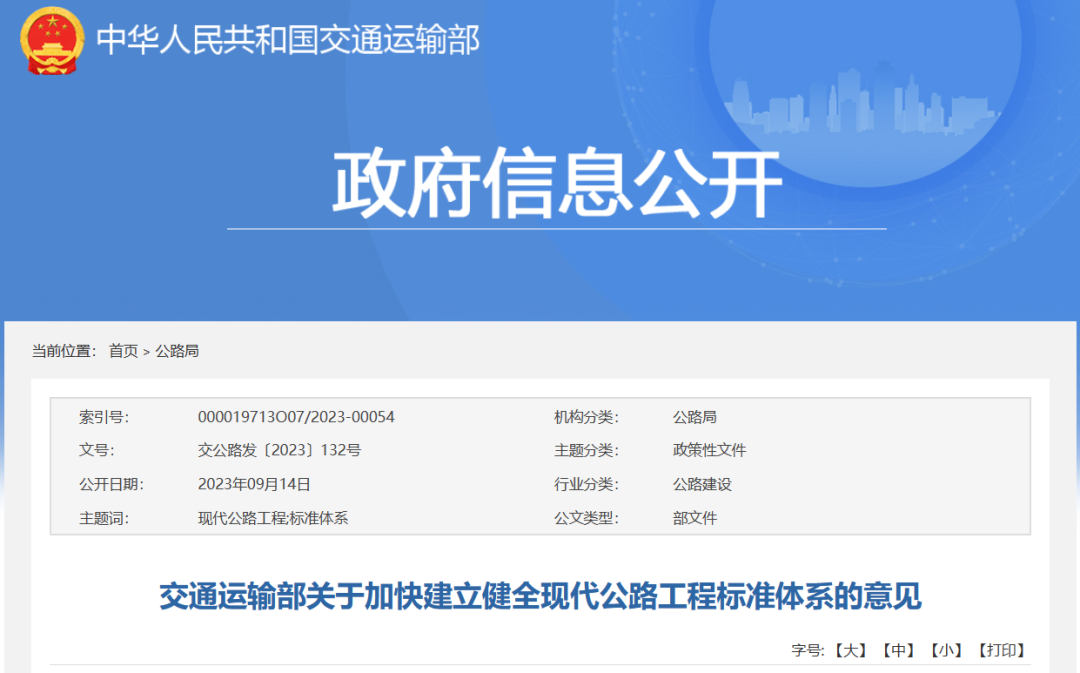Viewport: 1080px width, 673px height.
Task: Go to 首页 in the breadcrumb
Action: pyautogui.click(x=123, y=351)
